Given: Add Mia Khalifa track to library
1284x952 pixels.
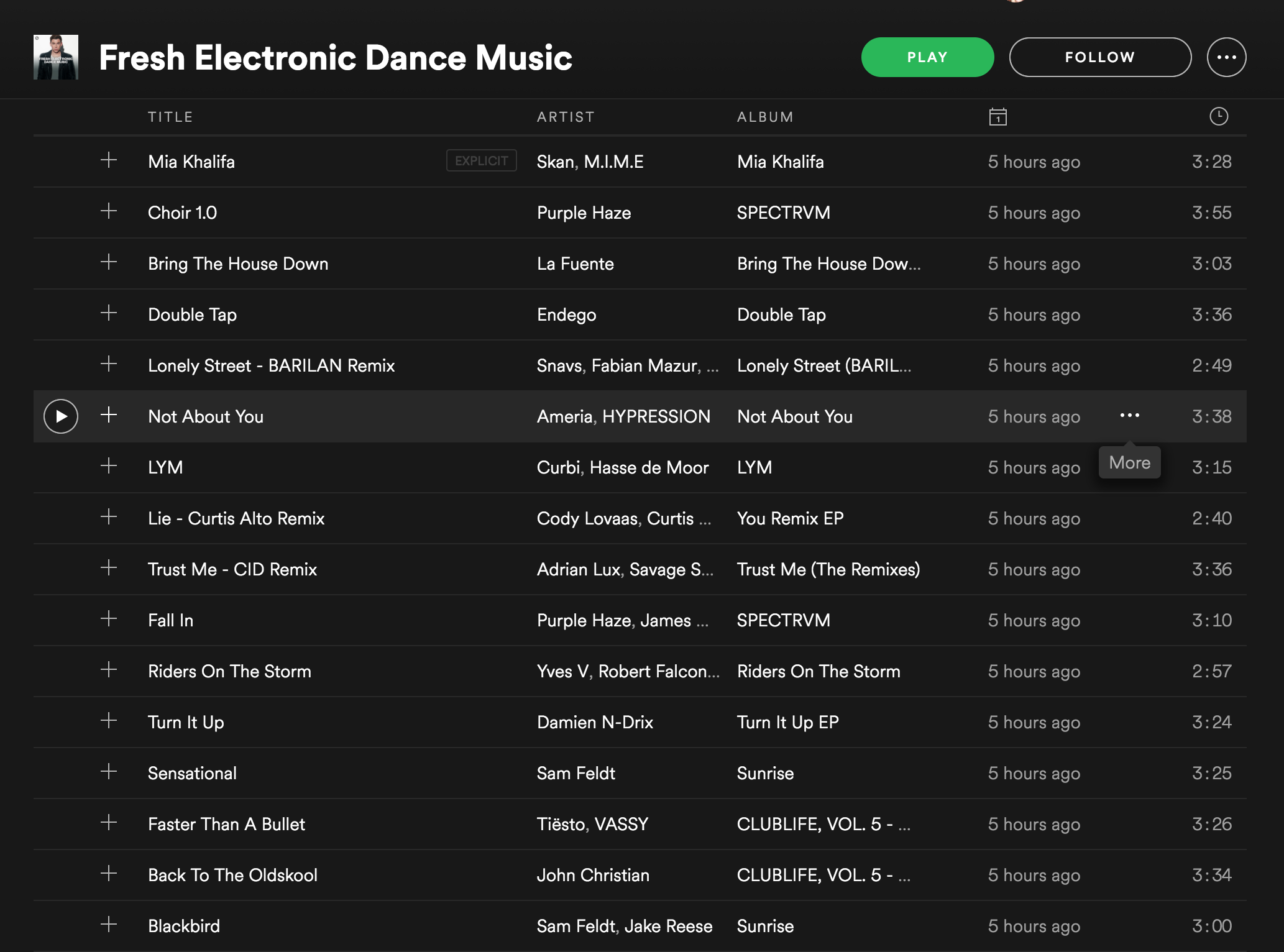Looking at the screenshot, I should coord(109,160).
